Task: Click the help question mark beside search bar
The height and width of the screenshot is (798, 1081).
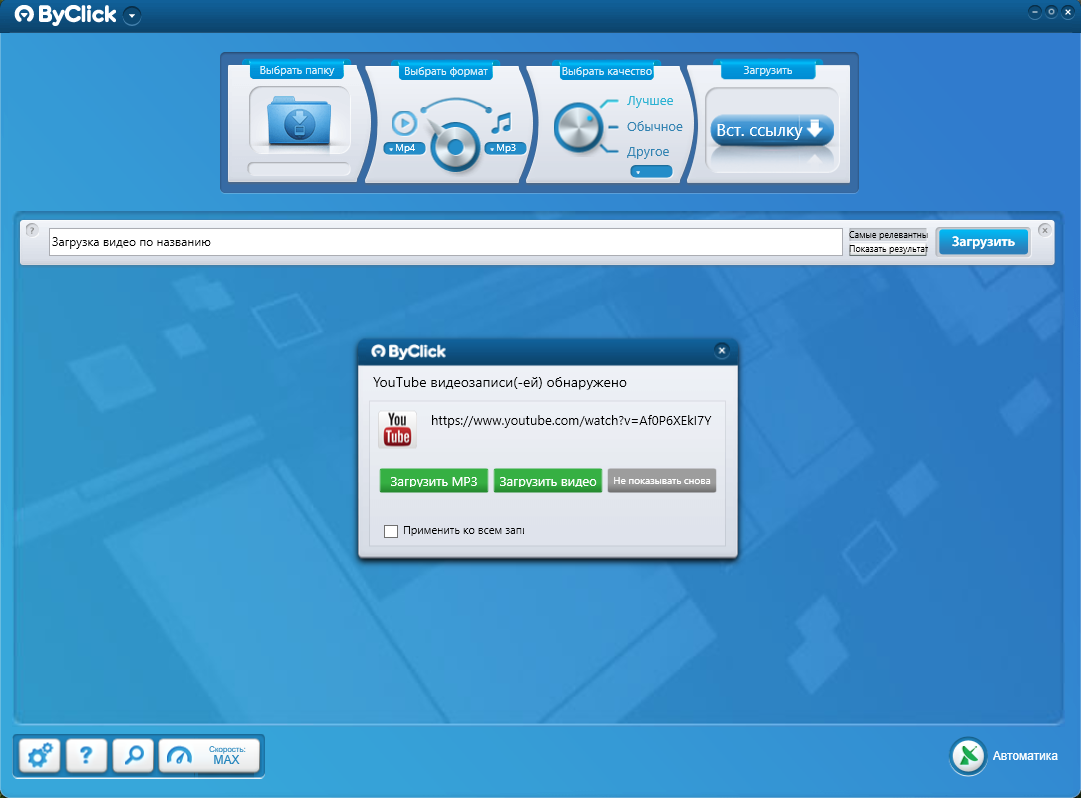Action: click(x=32, y=230)
